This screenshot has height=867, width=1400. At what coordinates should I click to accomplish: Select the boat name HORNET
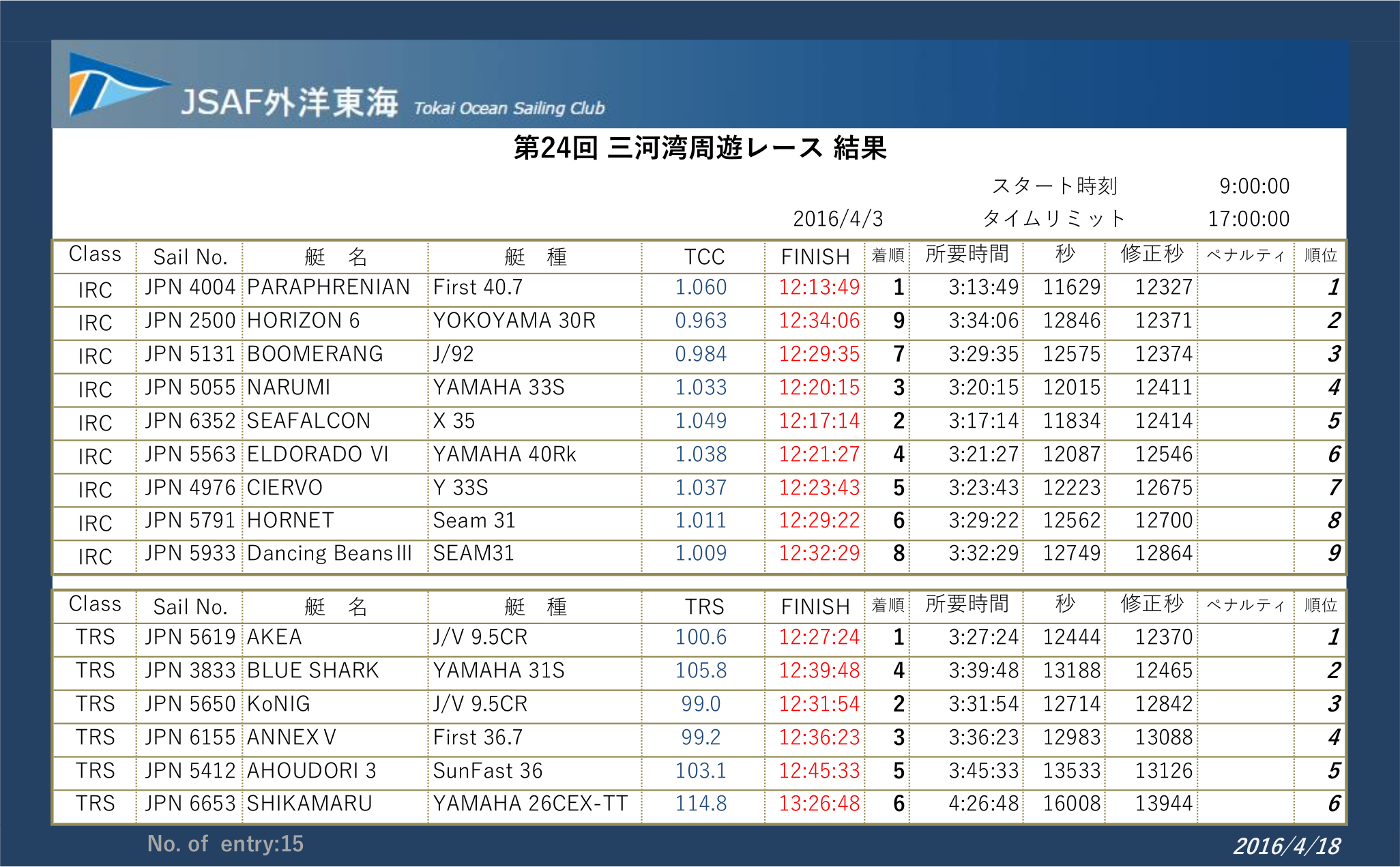[290, 520]
